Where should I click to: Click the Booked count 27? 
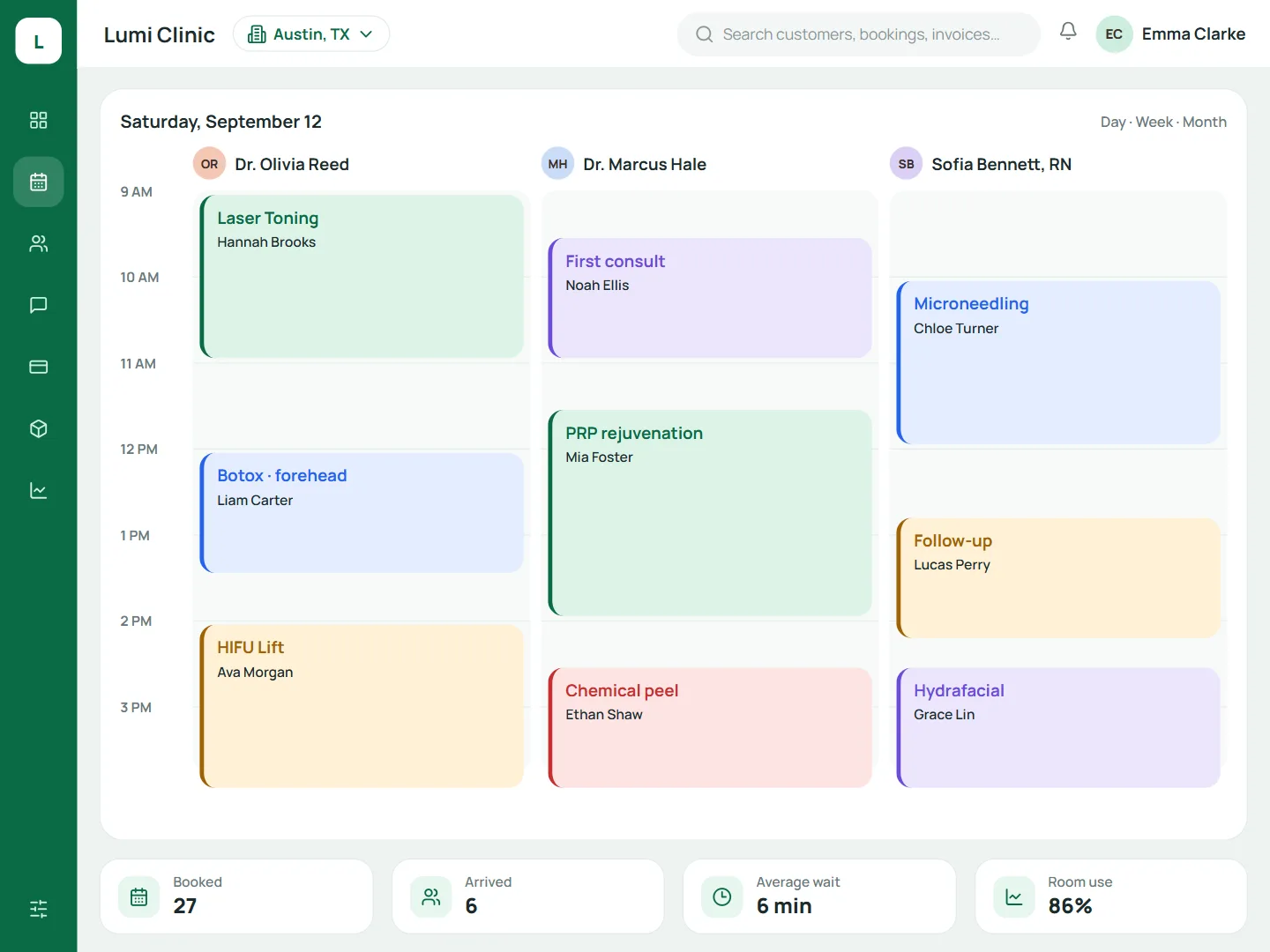[x=185, y=906]
